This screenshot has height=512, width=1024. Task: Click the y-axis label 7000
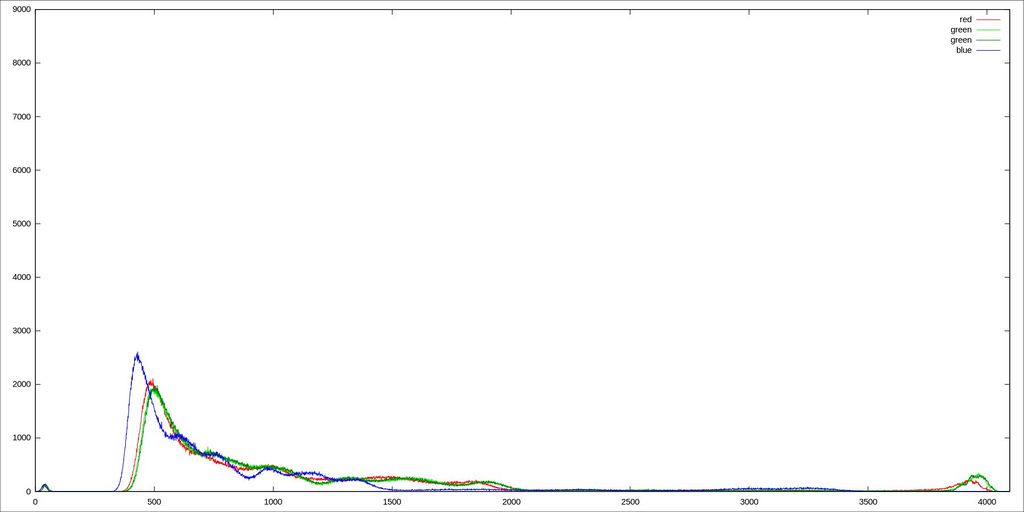click(22, 117)
